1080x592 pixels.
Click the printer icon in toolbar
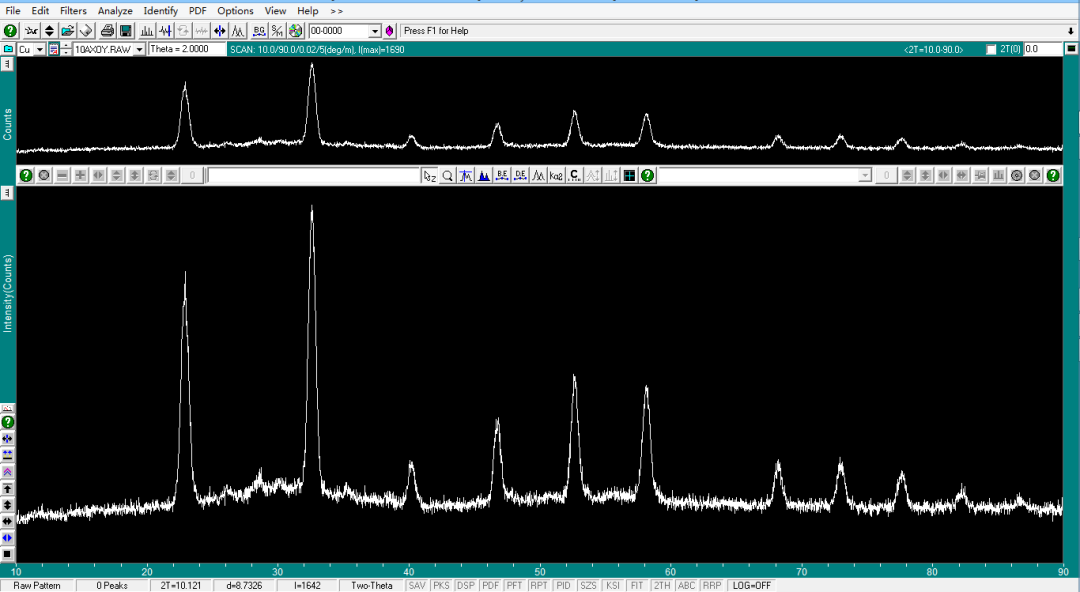(x=107, y=31)
